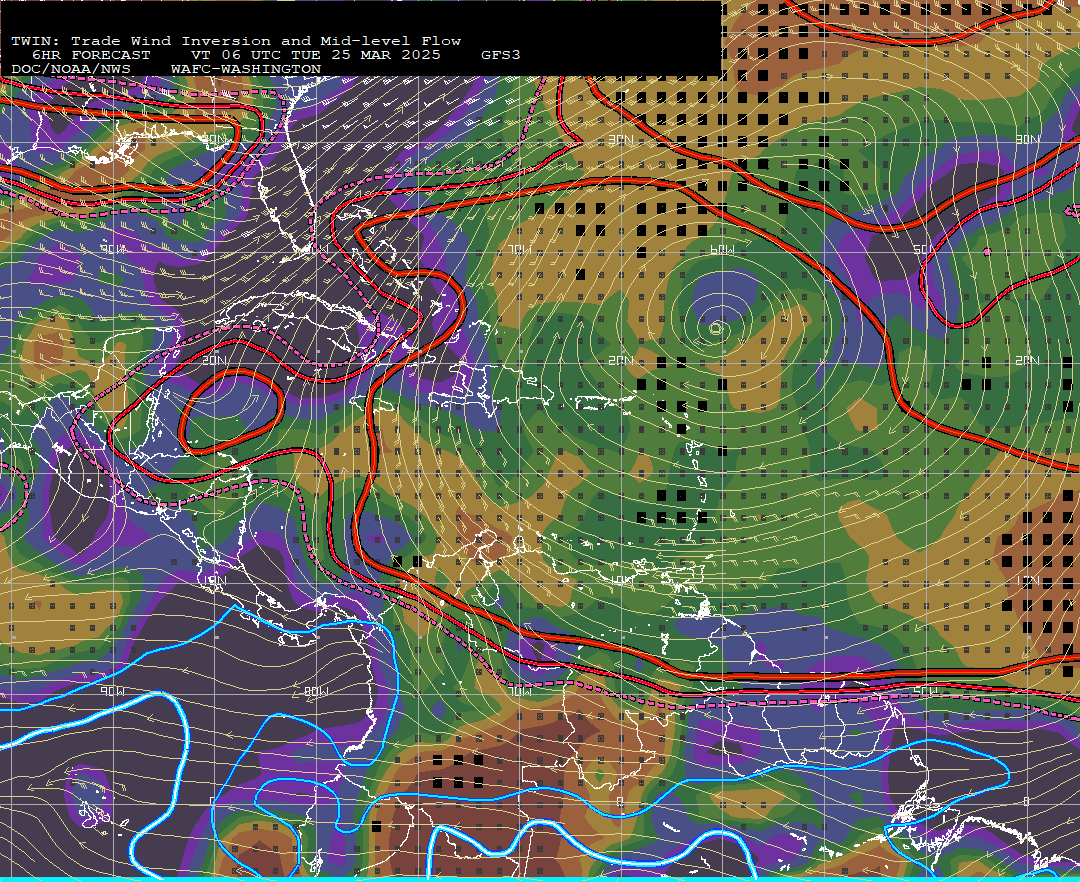Click the '90W' label over the Pacific Ocean
Screen dimensions: 1080x882
113,691
